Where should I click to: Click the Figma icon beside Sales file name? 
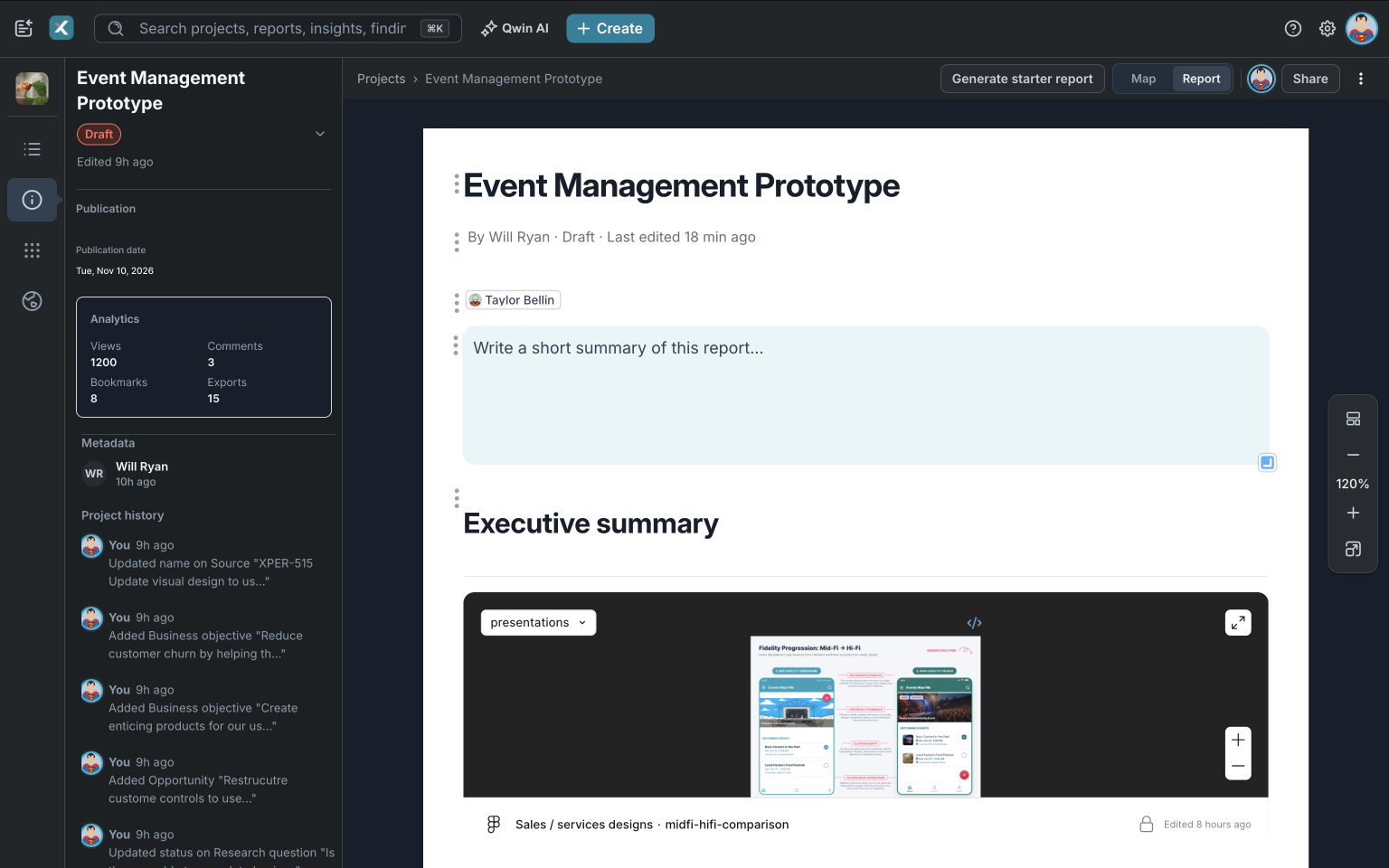494,824
